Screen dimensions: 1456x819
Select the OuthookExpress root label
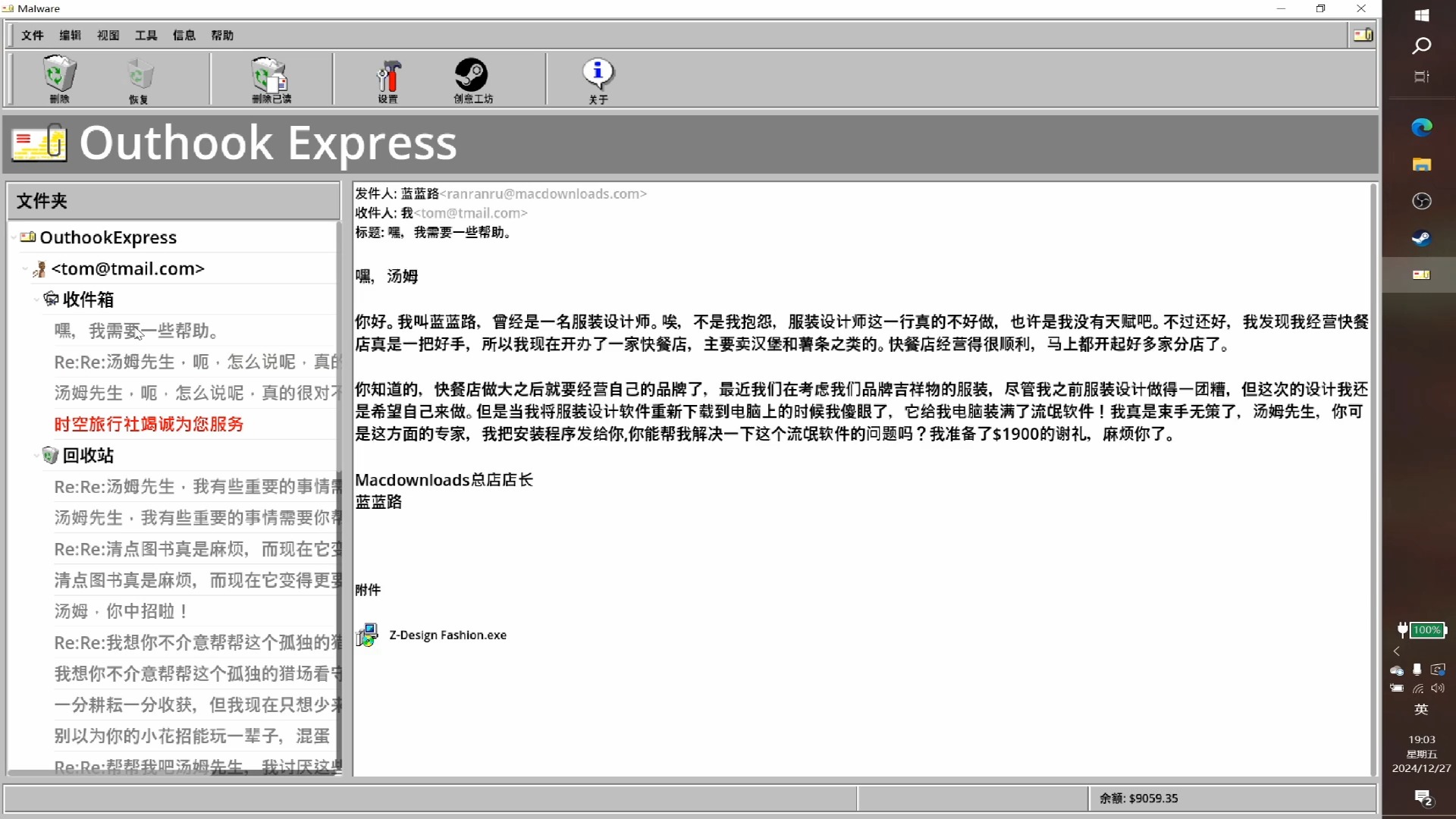[x=108, y=237]
